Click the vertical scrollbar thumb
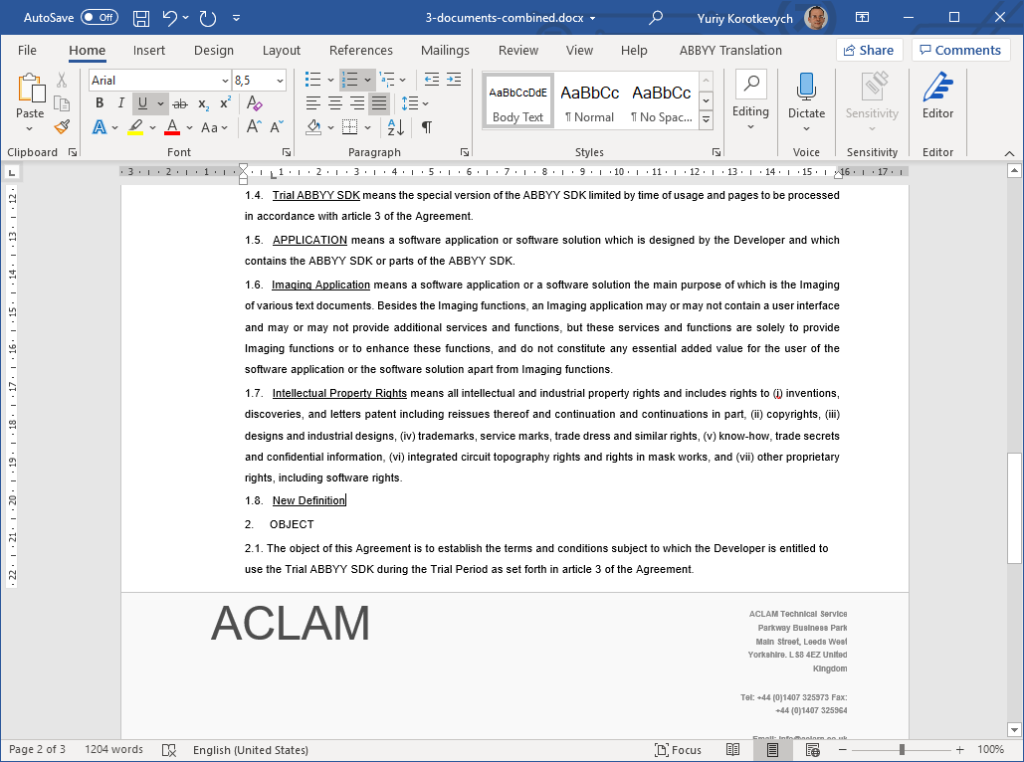1024x762 pixels. [1014, 508]
